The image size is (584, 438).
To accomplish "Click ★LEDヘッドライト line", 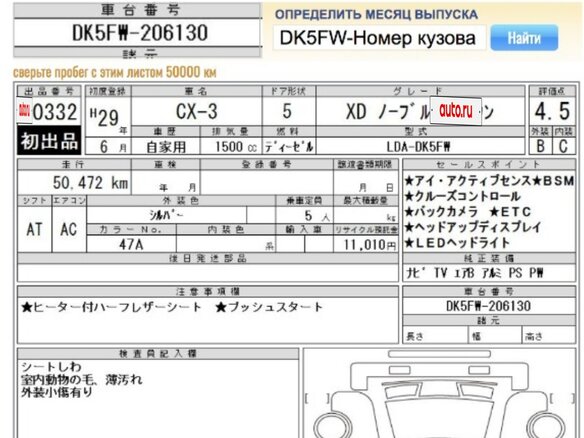I will 457,243.
